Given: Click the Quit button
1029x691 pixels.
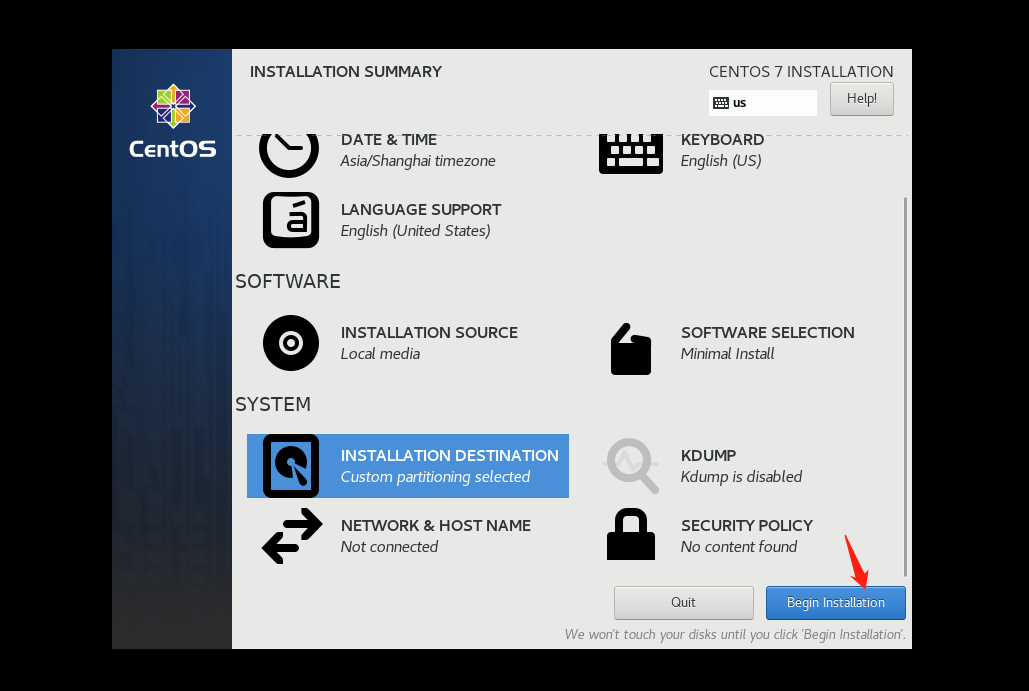Looking at the screenshot, I should [683, 603].
